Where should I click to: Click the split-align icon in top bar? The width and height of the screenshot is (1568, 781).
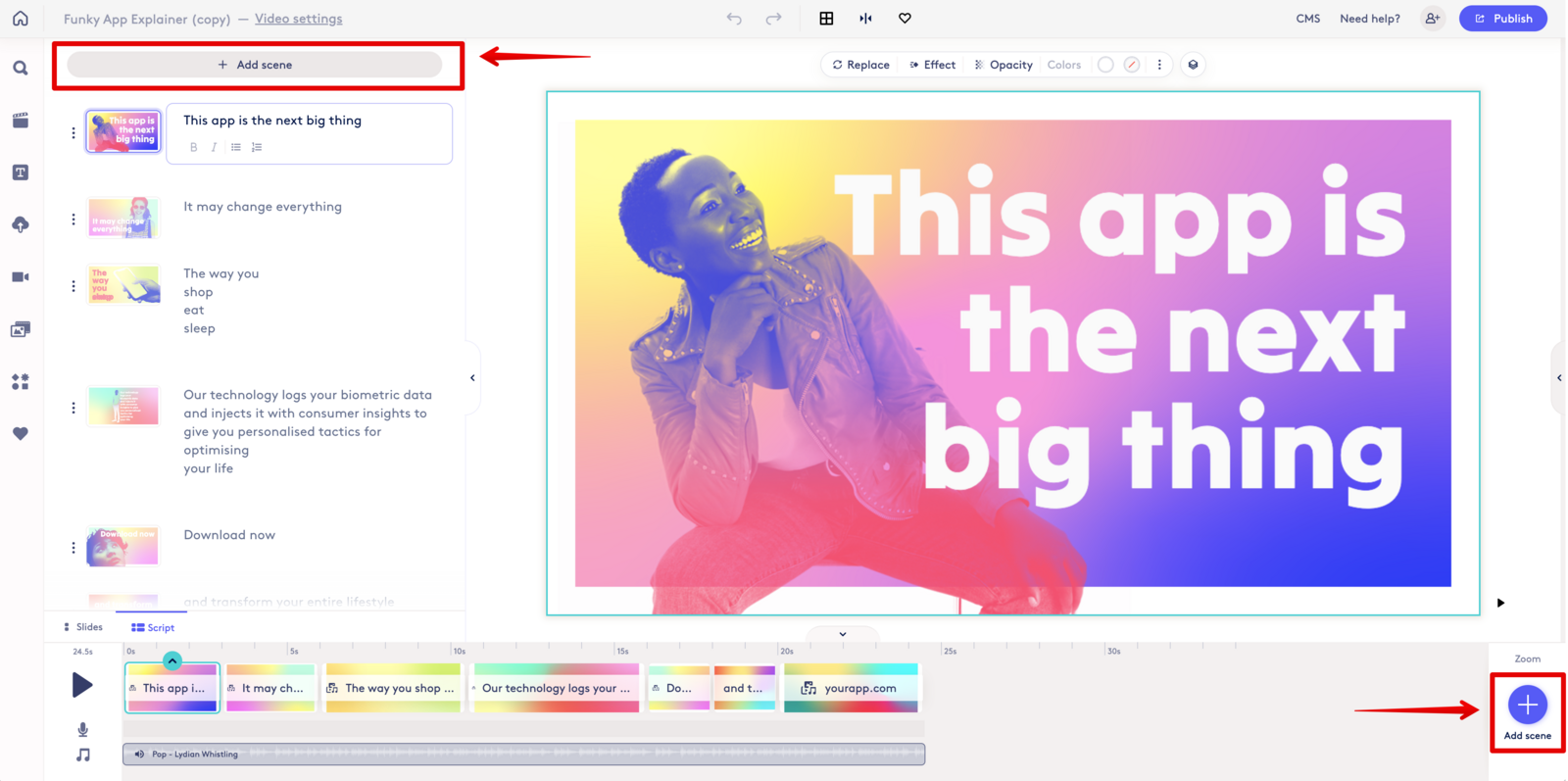pos(865,19)
